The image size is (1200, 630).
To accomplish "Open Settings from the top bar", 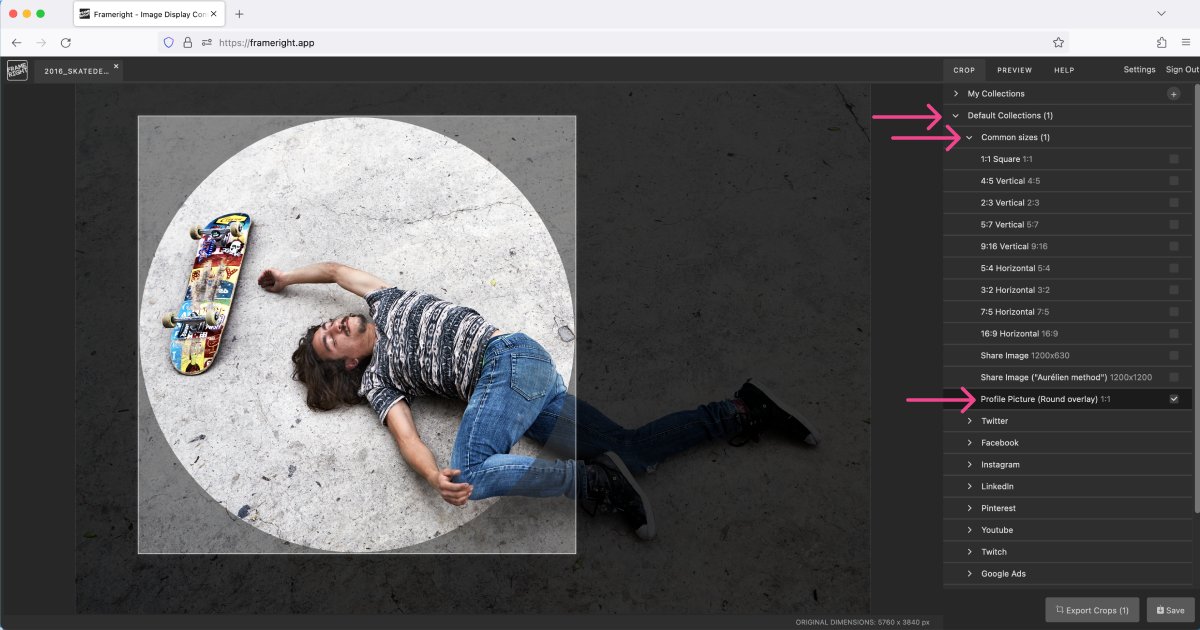I will (1139, 69).
